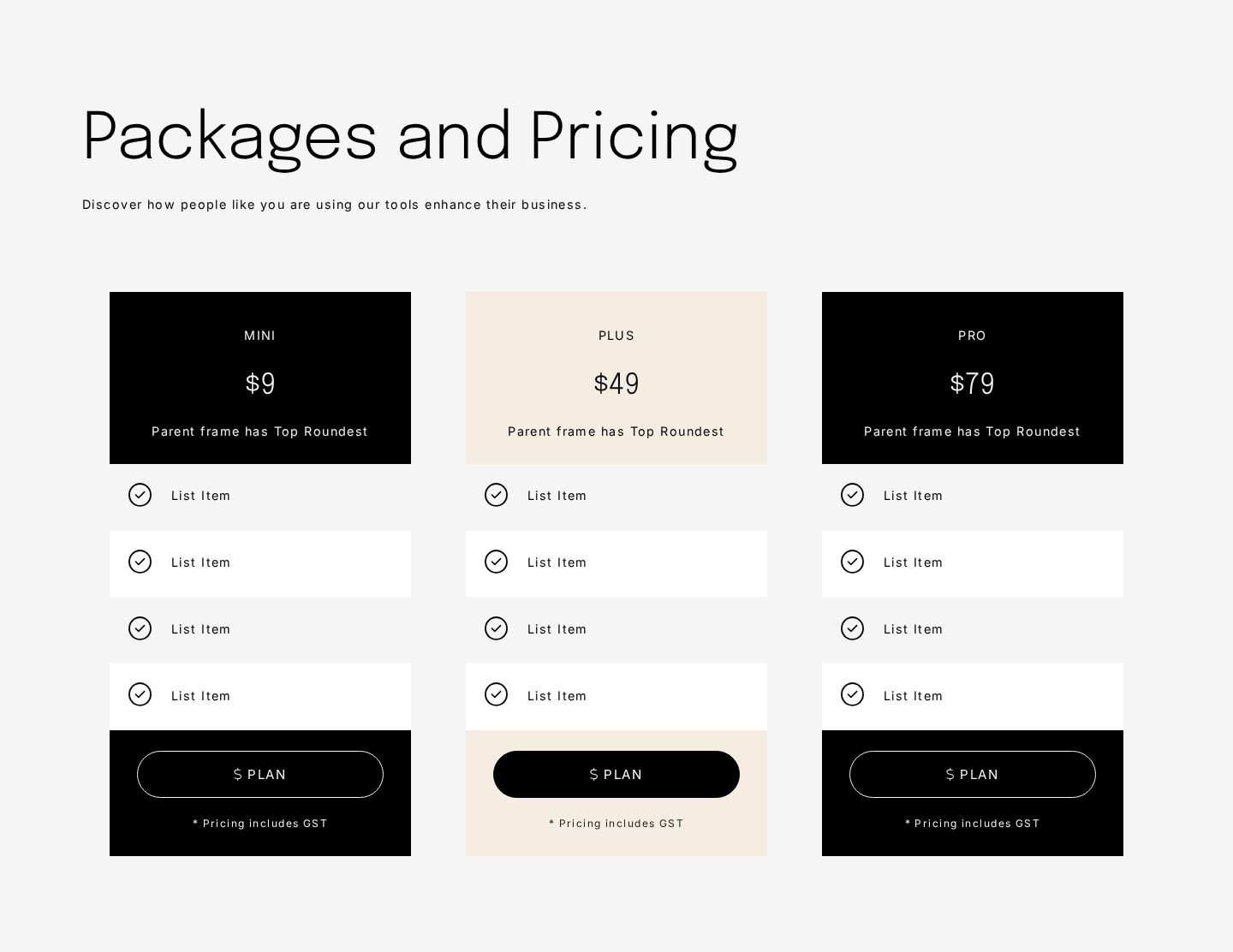This screenshot has width=1233, height=952.
Task: Click the first checkmark icon in PLUS plan
Action: [x=496, y=495]
